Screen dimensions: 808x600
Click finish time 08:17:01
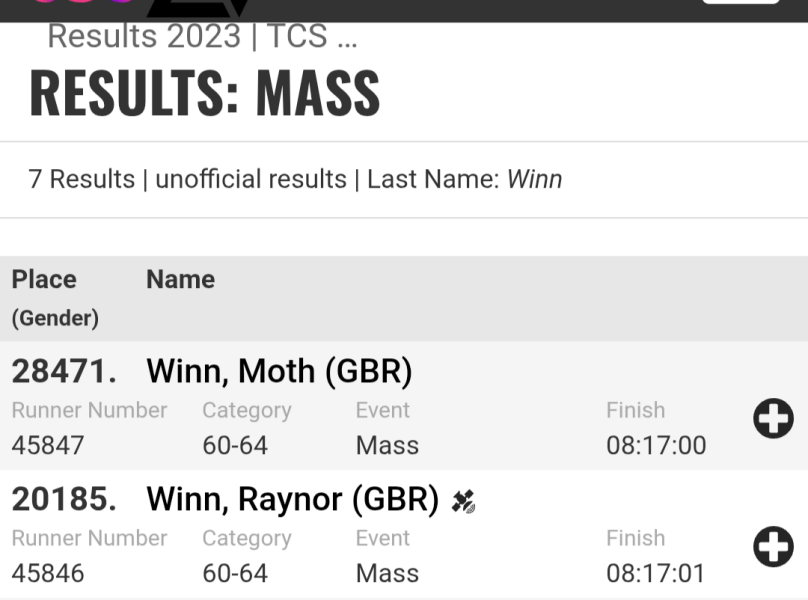[656, 573]
